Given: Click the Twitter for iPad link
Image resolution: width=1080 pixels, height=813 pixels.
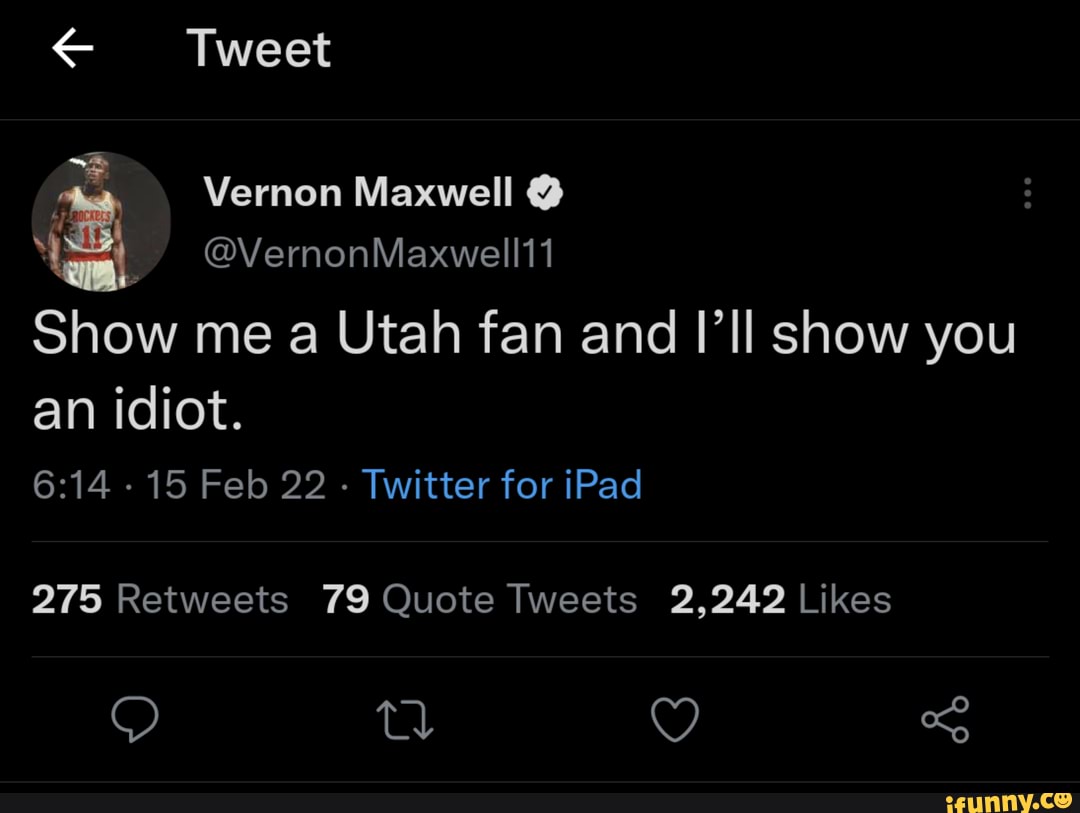Looking at the screenshot, I should [501, 485].
